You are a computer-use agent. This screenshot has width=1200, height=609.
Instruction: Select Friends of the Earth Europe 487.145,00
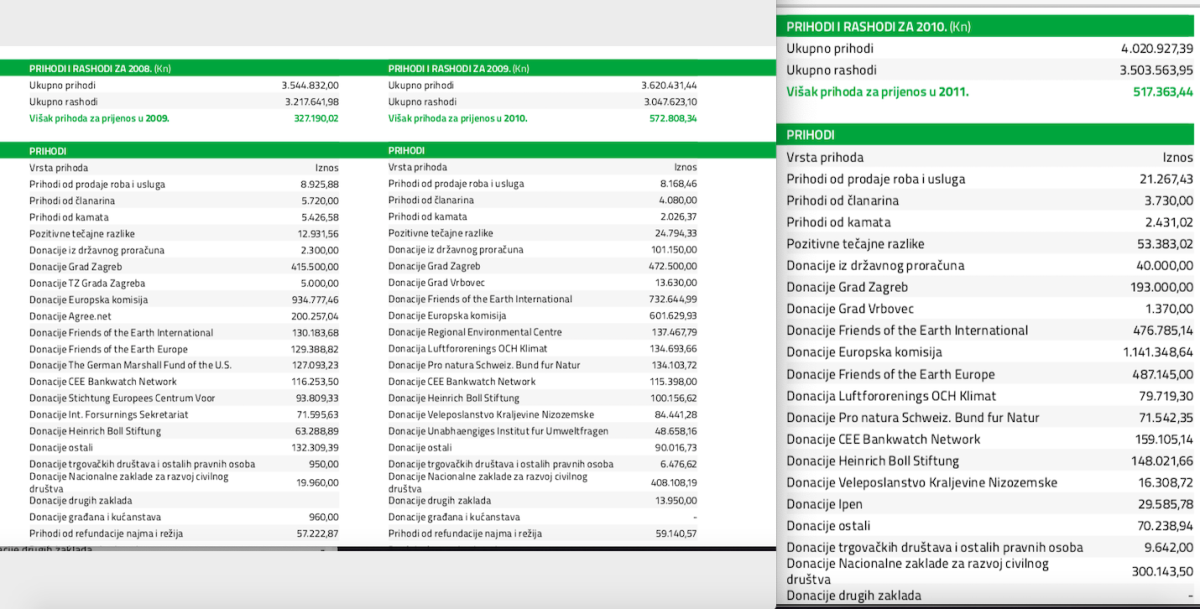pos(1163,375)
